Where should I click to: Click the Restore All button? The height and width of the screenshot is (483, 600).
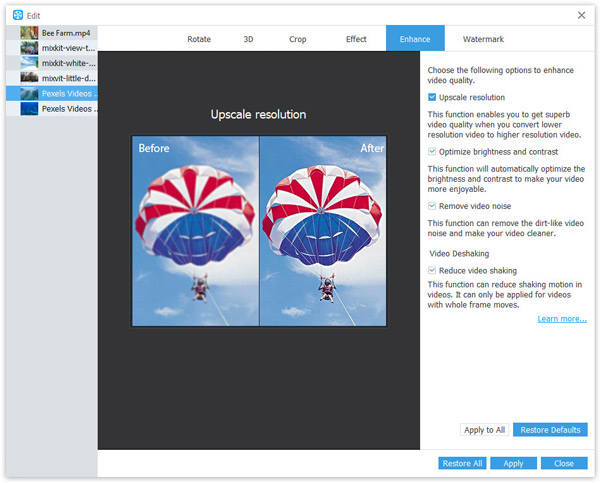point(462,464)
